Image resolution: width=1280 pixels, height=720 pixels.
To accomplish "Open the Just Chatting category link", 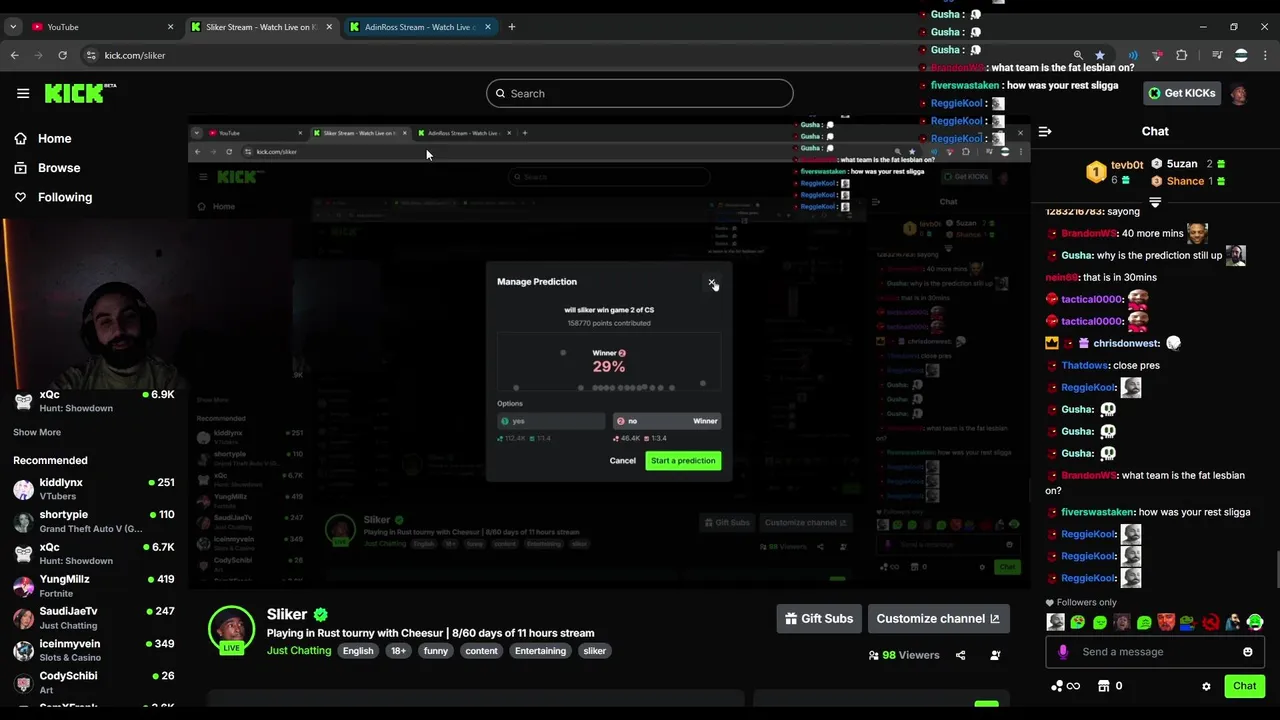I will point(299,651).
